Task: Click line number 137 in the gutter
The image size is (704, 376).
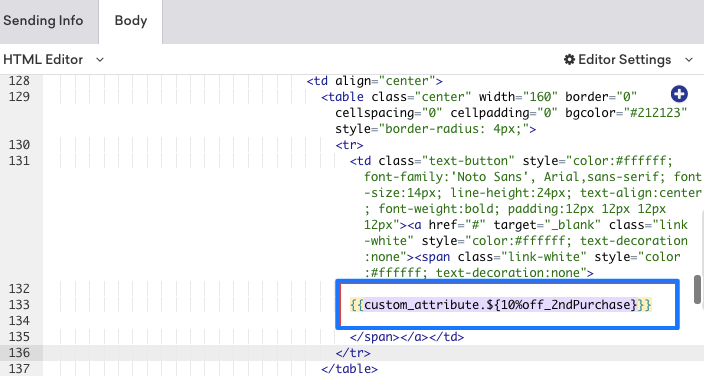Action: coord(19,369)
